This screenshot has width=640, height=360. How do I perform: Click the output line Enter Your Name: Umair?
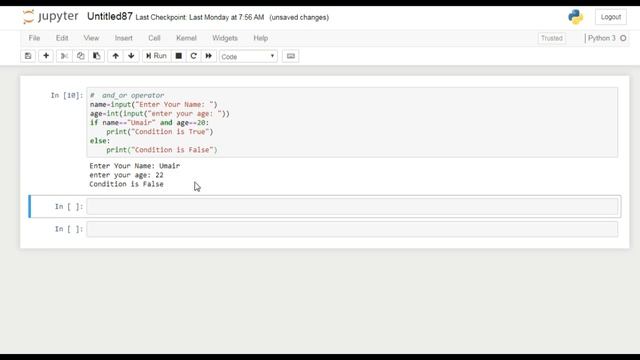[x=135, y=166]
